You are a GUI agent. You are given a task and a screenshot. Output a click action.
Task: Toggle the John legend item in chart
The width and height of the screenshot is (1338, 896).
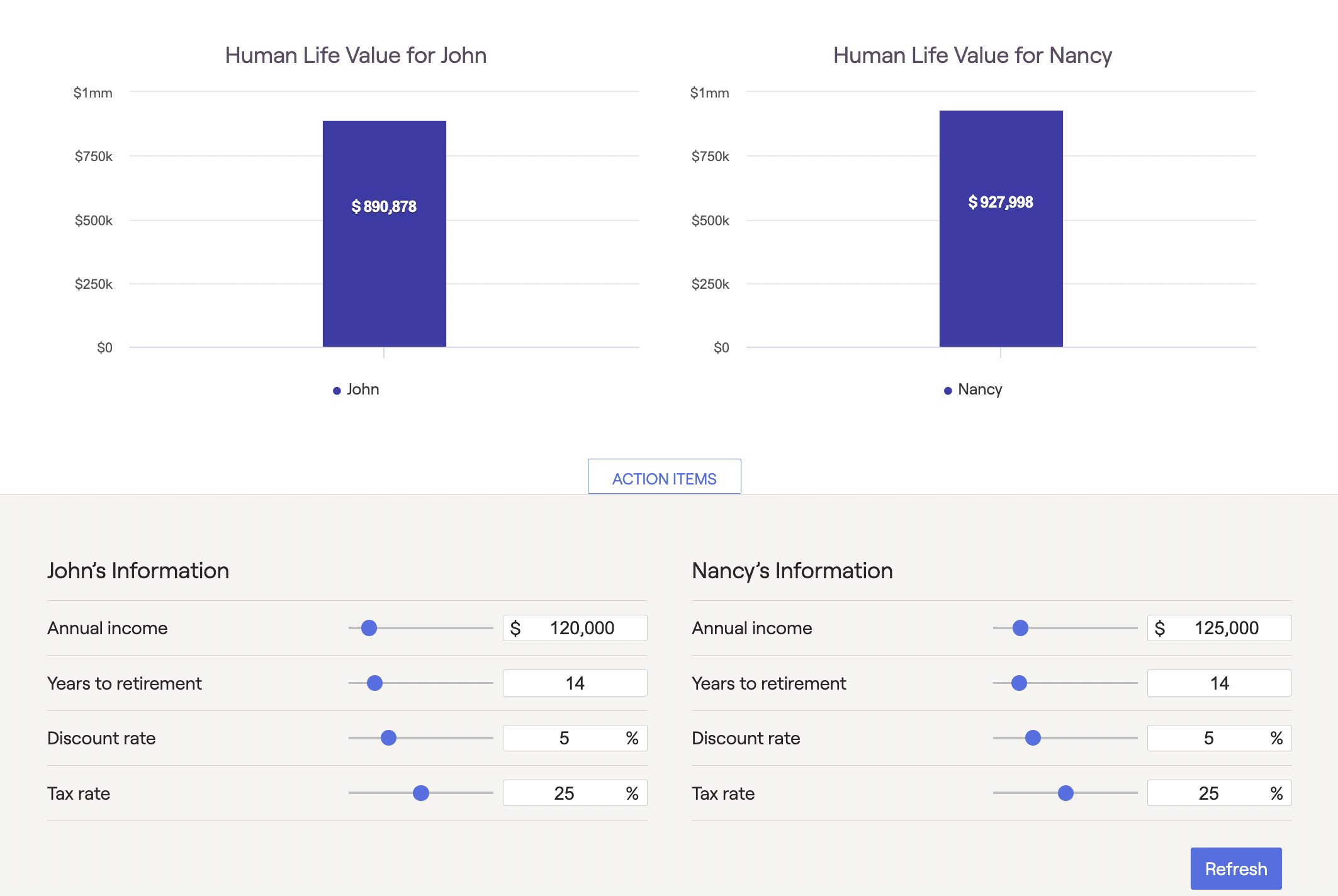356,389
